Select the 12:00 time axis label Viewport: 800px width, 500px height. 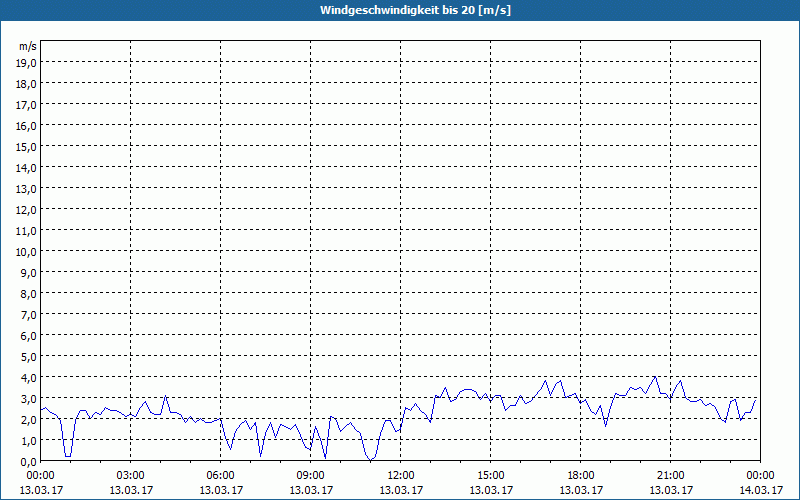401,476
